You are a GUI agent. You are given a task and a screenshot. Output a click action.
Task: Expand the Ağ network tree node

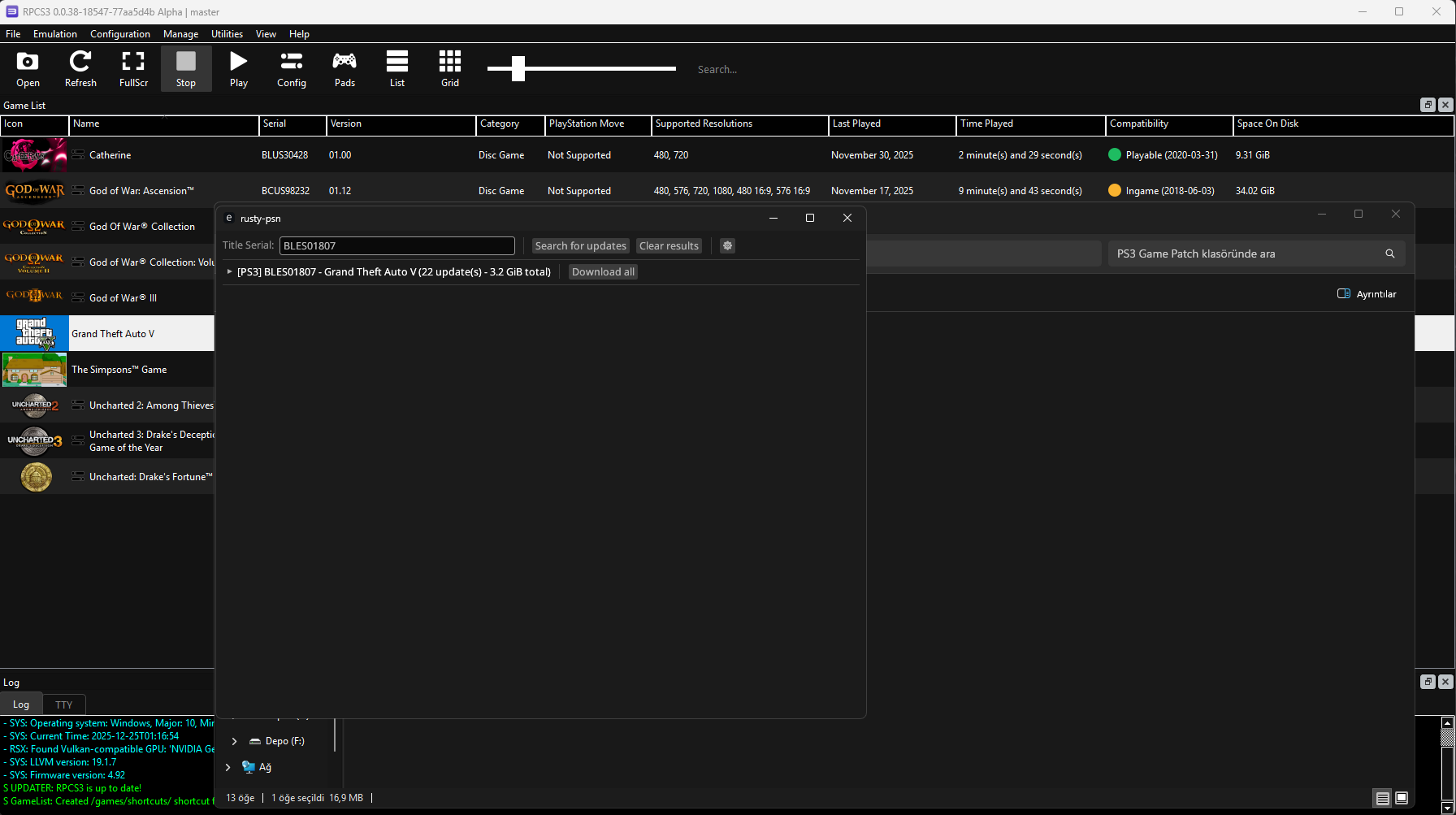(228, 767)
